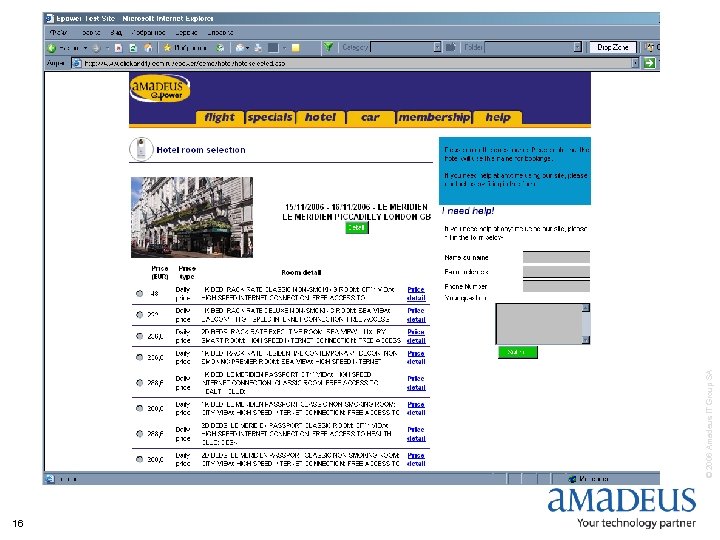
Task: Click the "I need help!" heading
Action: pyautogui.click(x=468, y=211)
